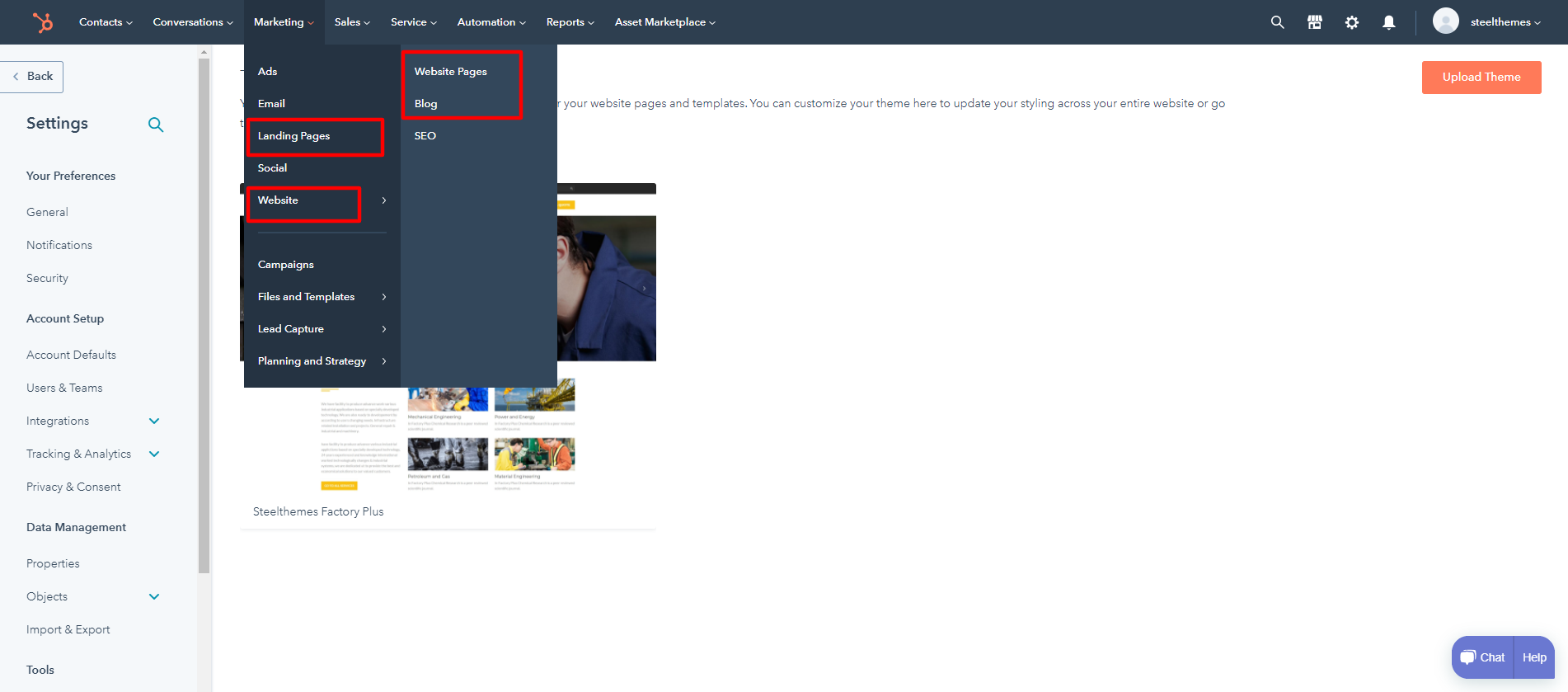The width and height of the screenshot is (1568, 692).
Task: Choose Website Pages in the submenu
Action: 451,72
